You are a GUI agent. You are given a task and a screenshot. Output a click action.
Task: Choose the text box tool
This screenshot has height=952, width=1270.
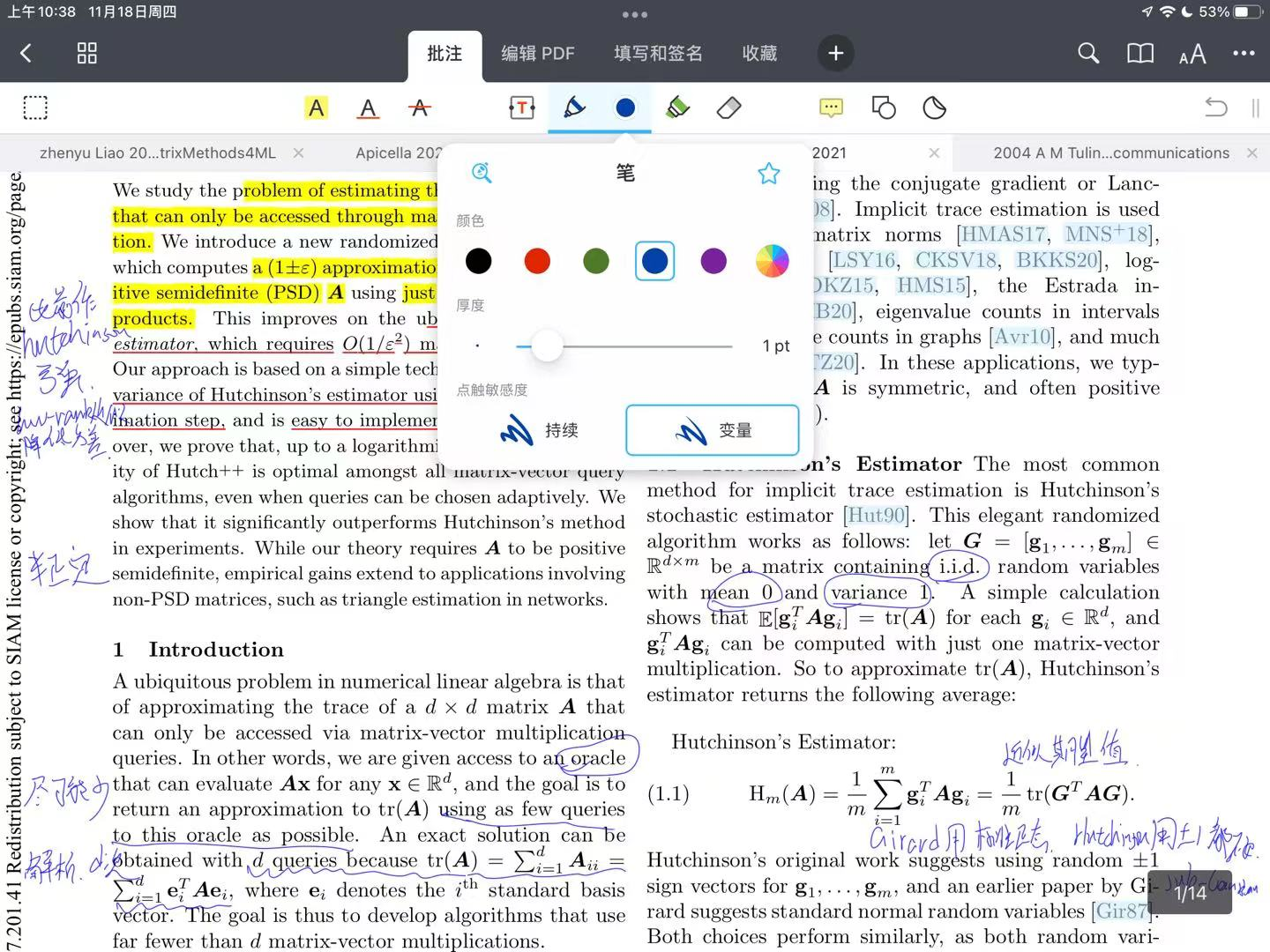pyautogui.click(x=521, y=108)
